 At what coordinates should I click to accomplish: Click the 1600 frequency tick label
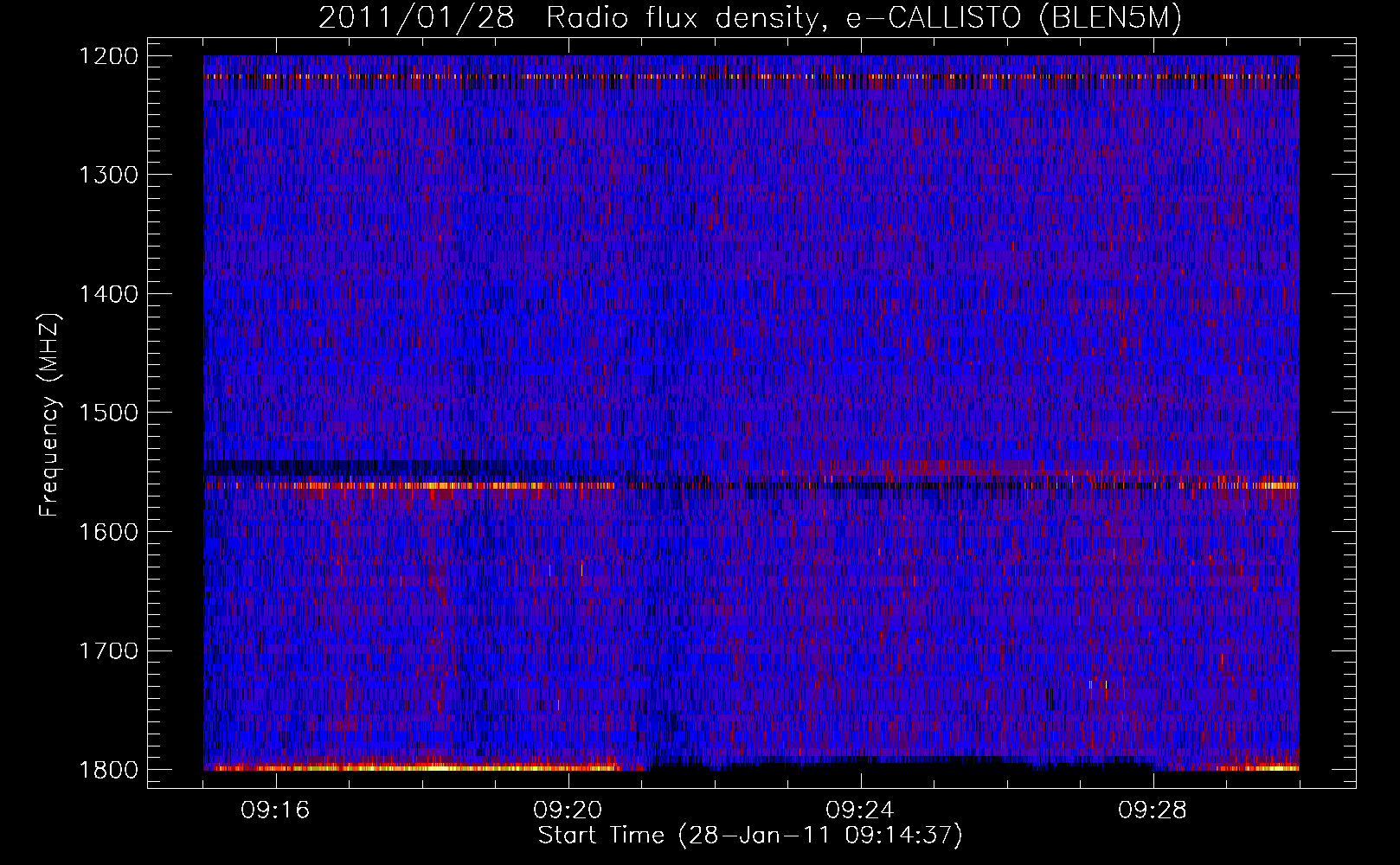108,532
